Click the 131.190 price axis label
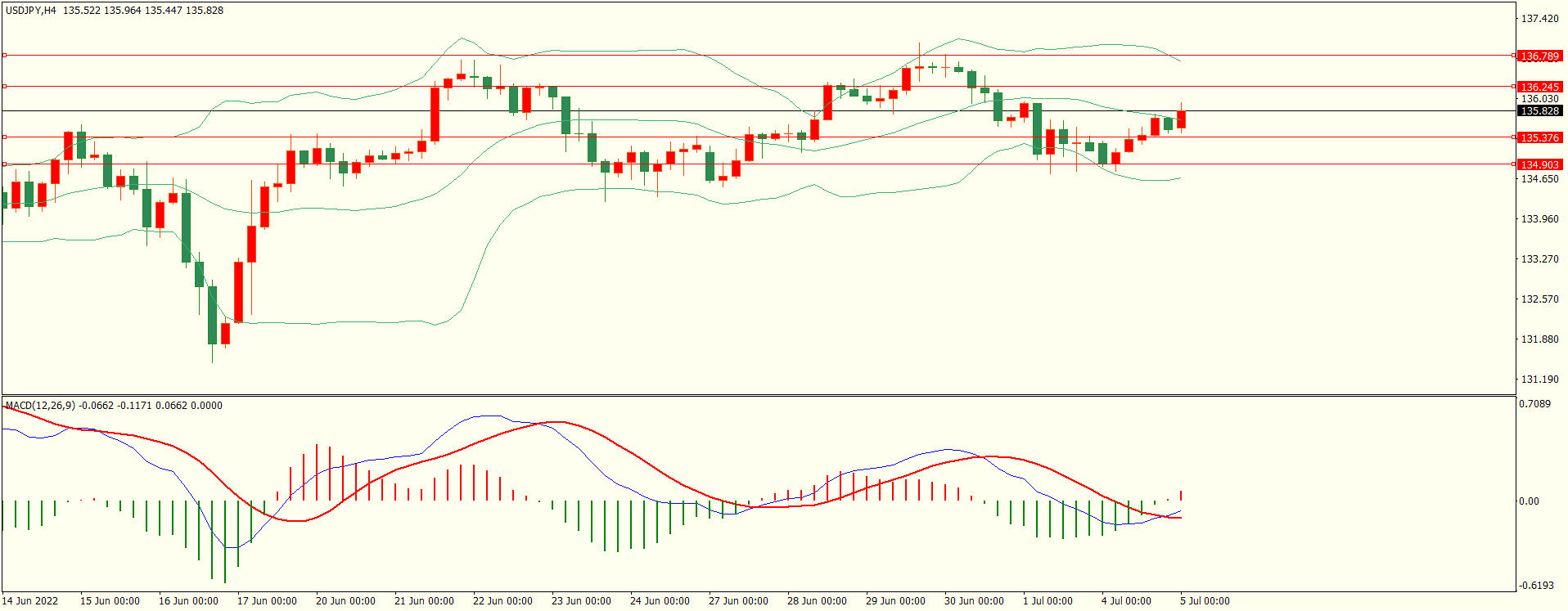The width and height of the screenshot is (1568, 611). tap(1539, 380)
